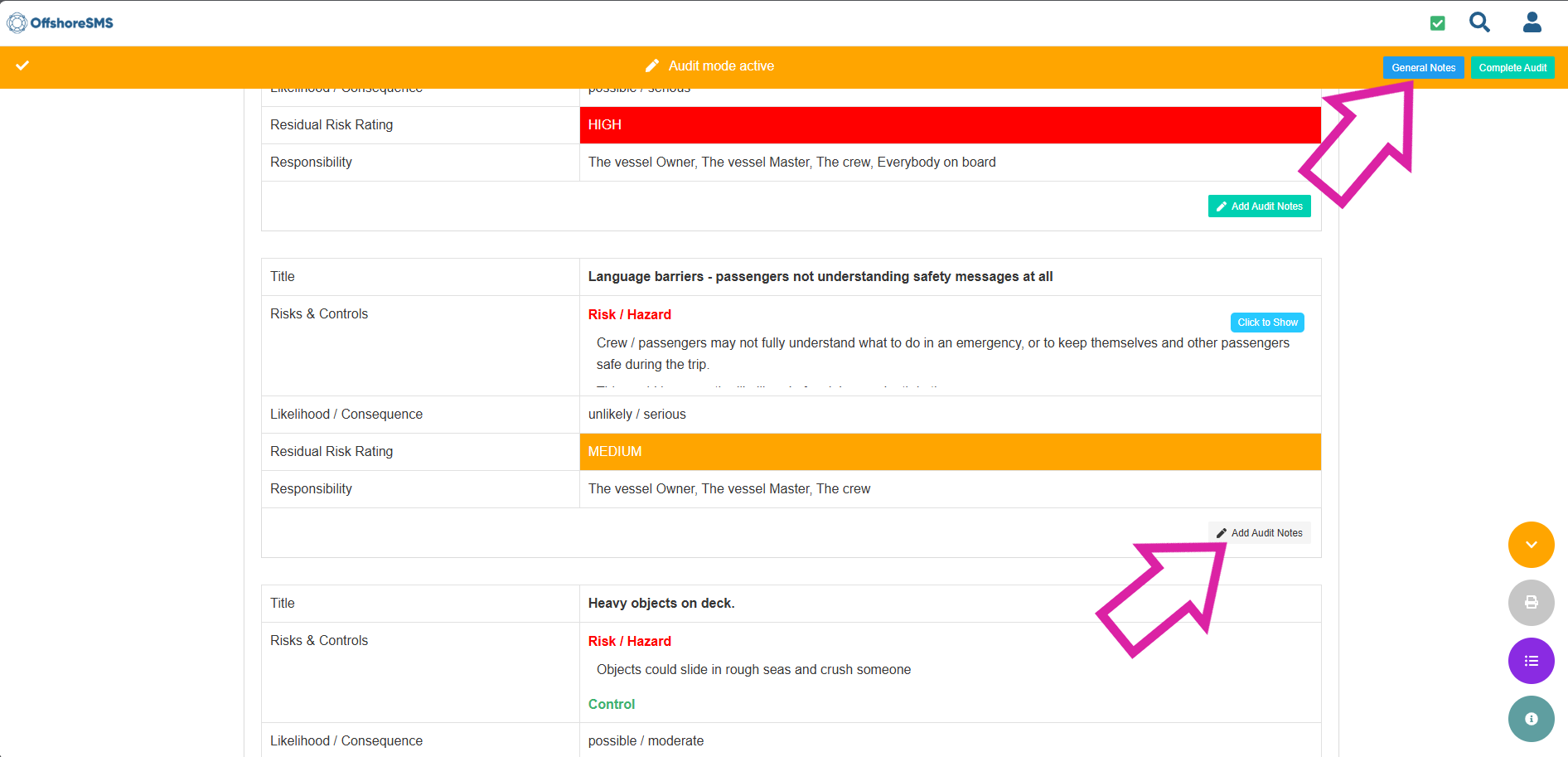Open the purple list menu button

coord(1531,661)
